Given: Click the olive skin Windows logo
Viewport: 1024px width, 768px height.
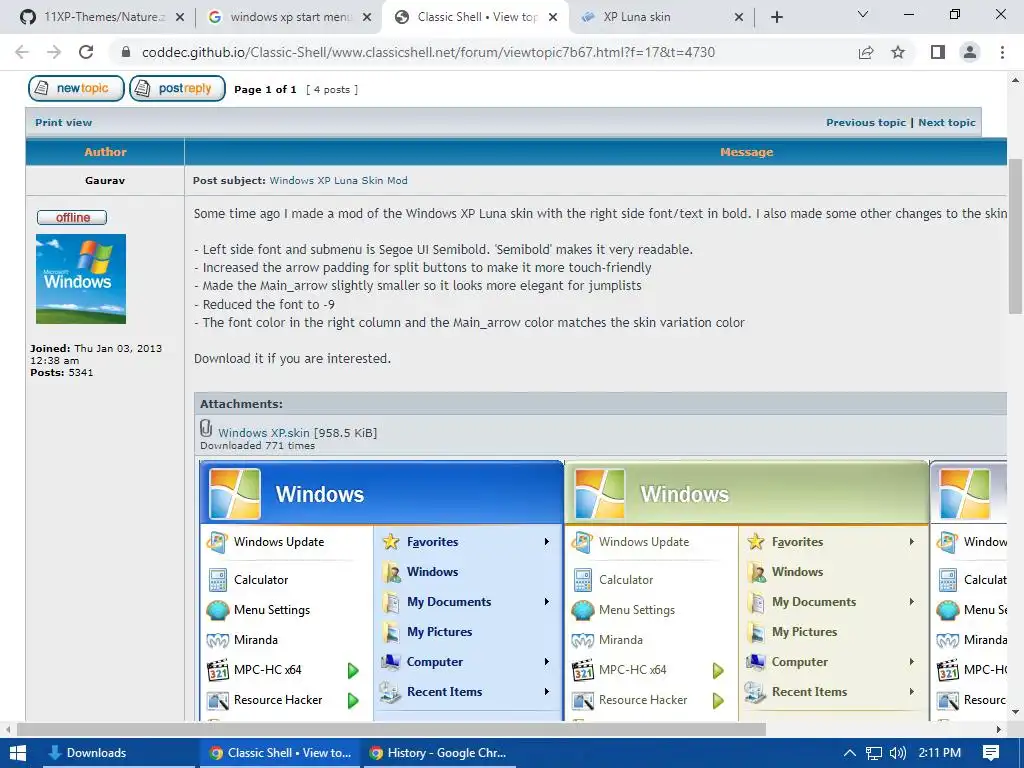Looking at the screenshot, I should click(x=600, y=494).
